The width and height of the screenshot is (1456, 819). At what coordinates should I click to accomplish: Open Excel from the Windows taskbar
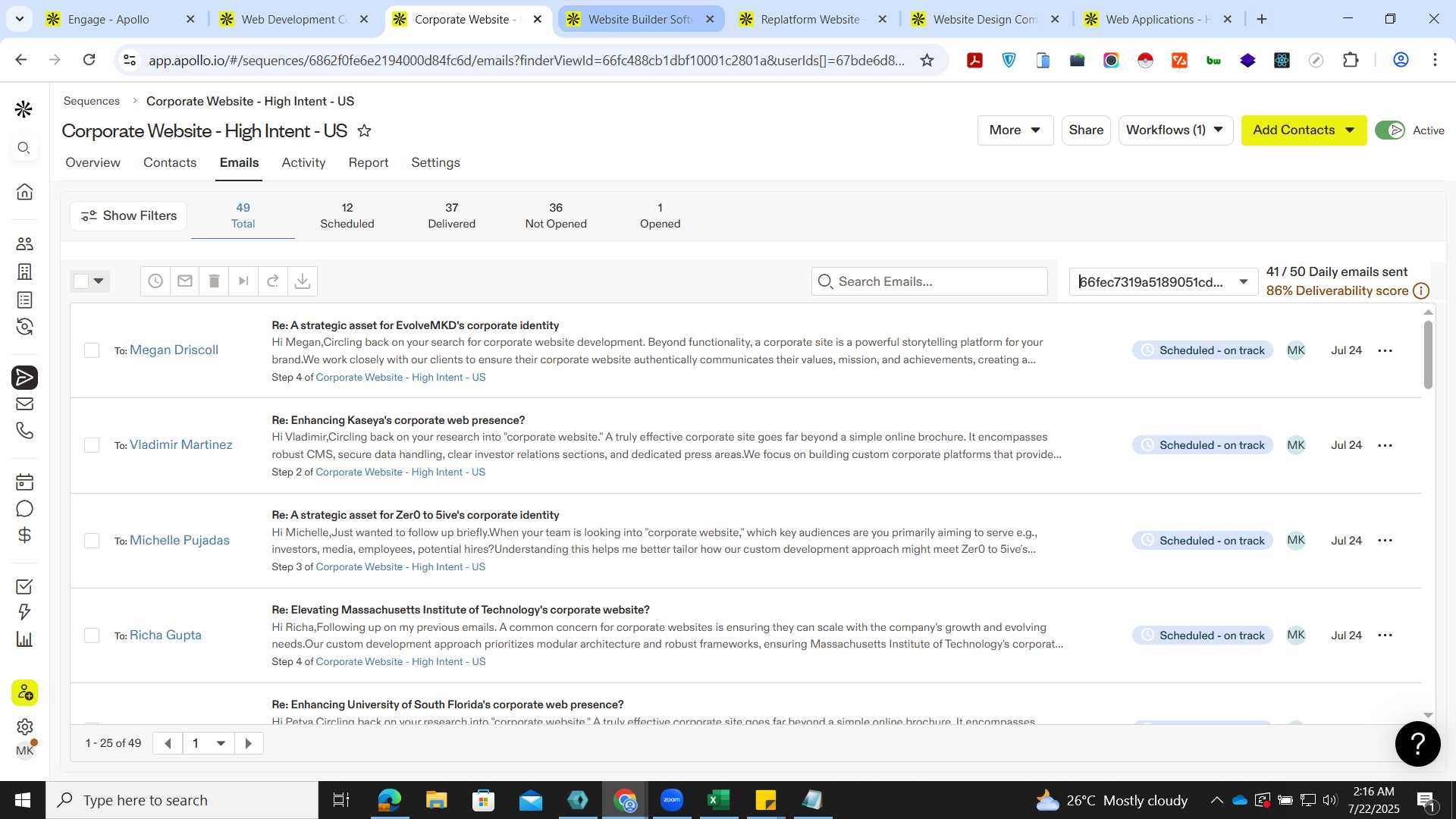tap(718, 800)
